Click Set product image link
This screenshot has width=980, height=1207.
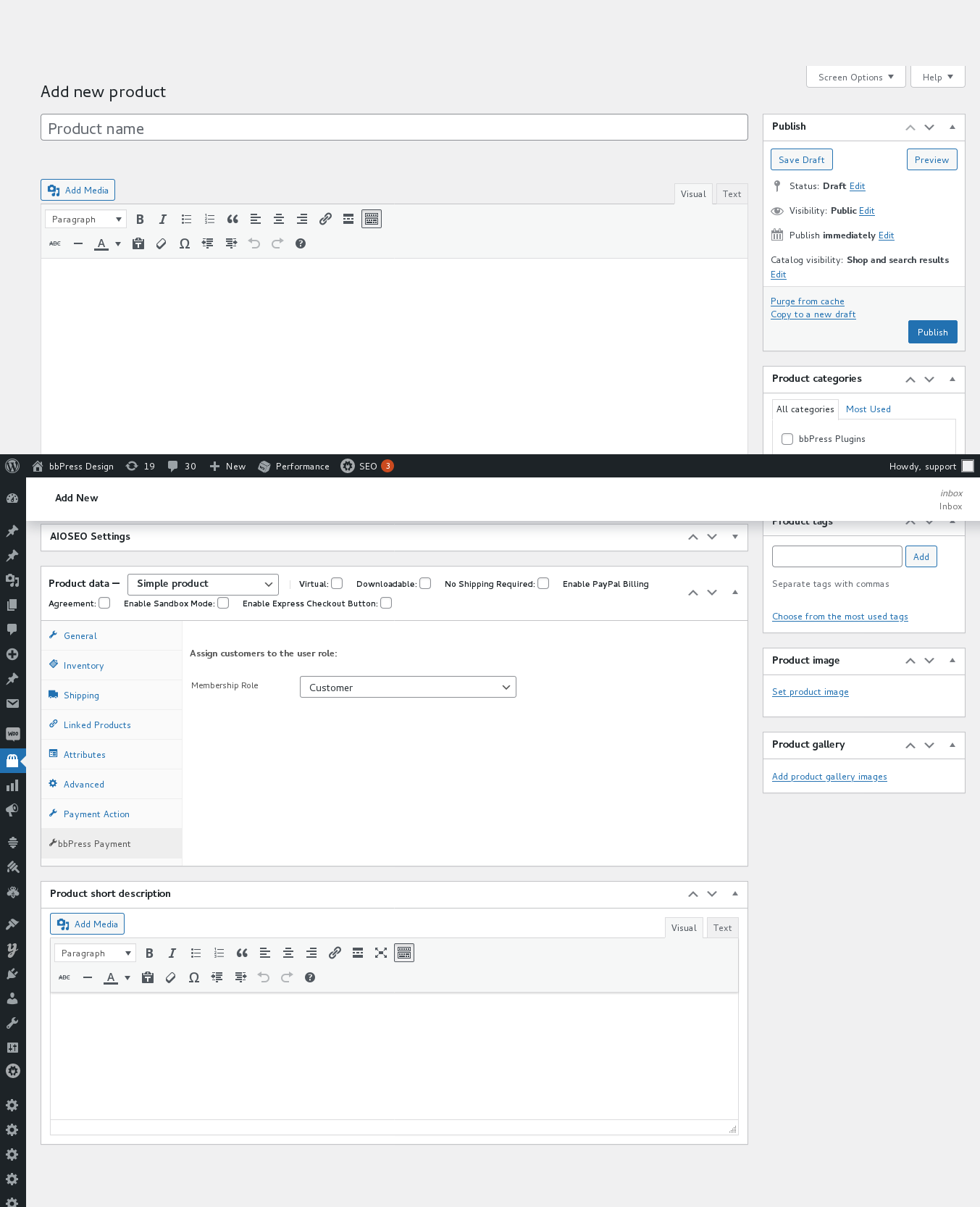[810, 692]
